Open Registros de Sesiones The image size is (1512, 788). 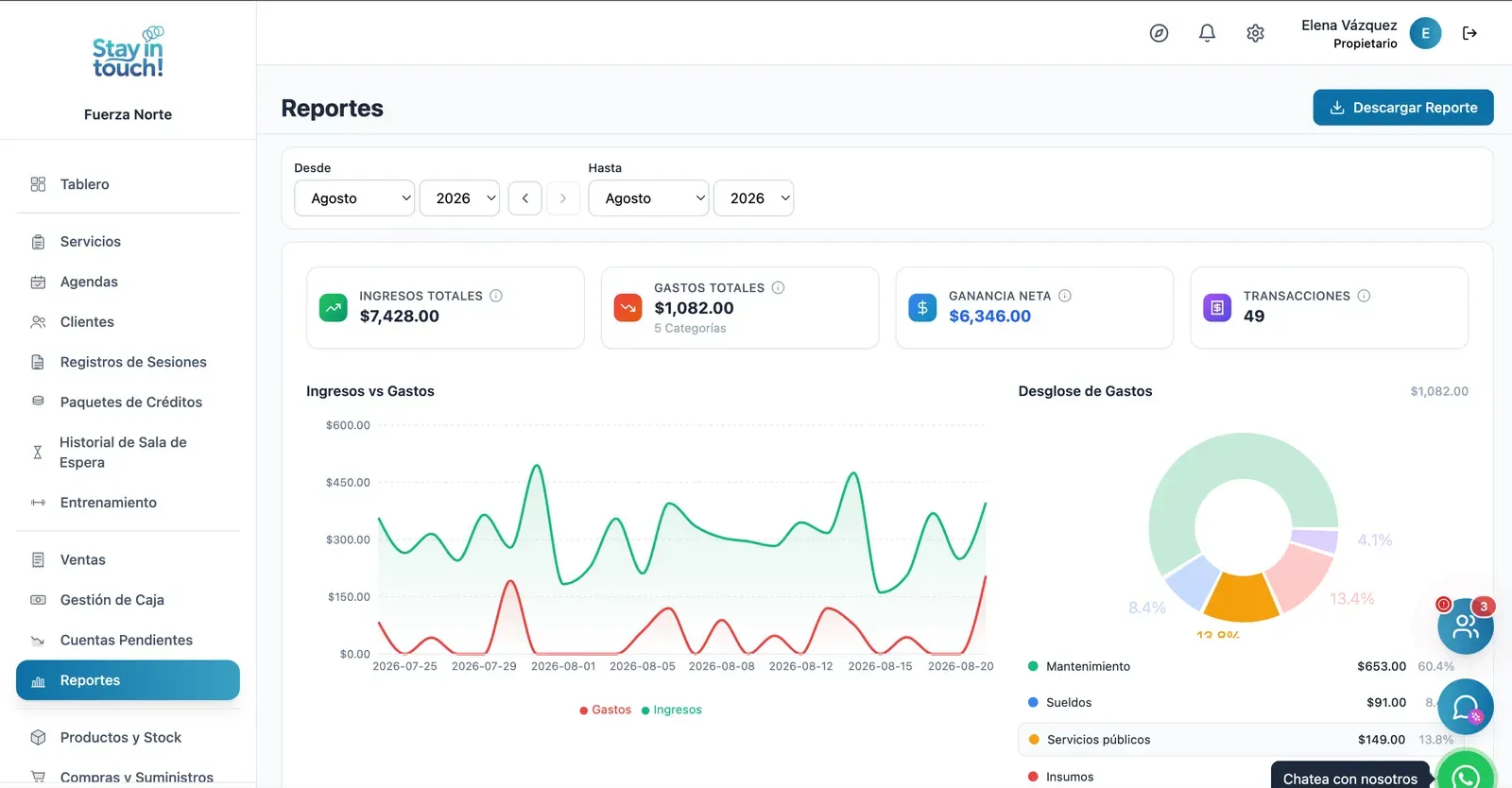click(x=128, y=362)
